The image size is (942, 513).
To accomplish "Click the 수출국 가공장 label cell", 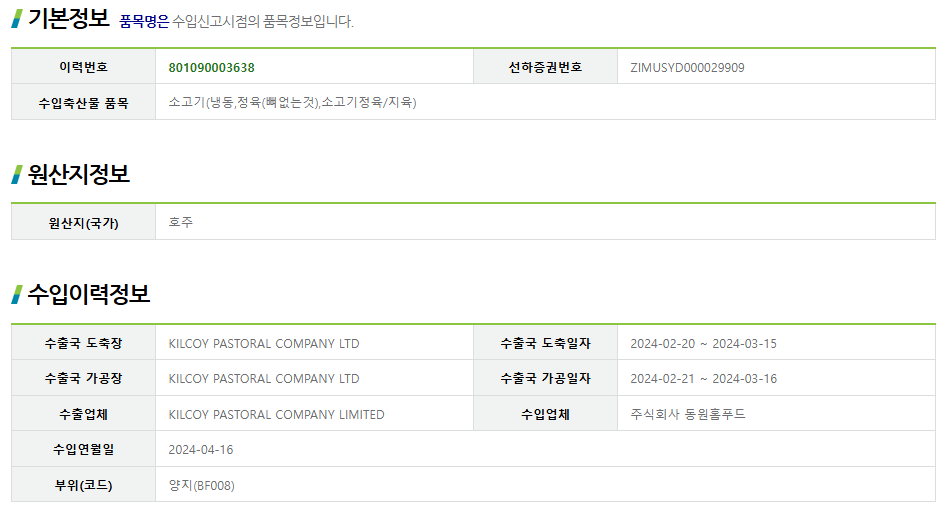I will (84, 378).
